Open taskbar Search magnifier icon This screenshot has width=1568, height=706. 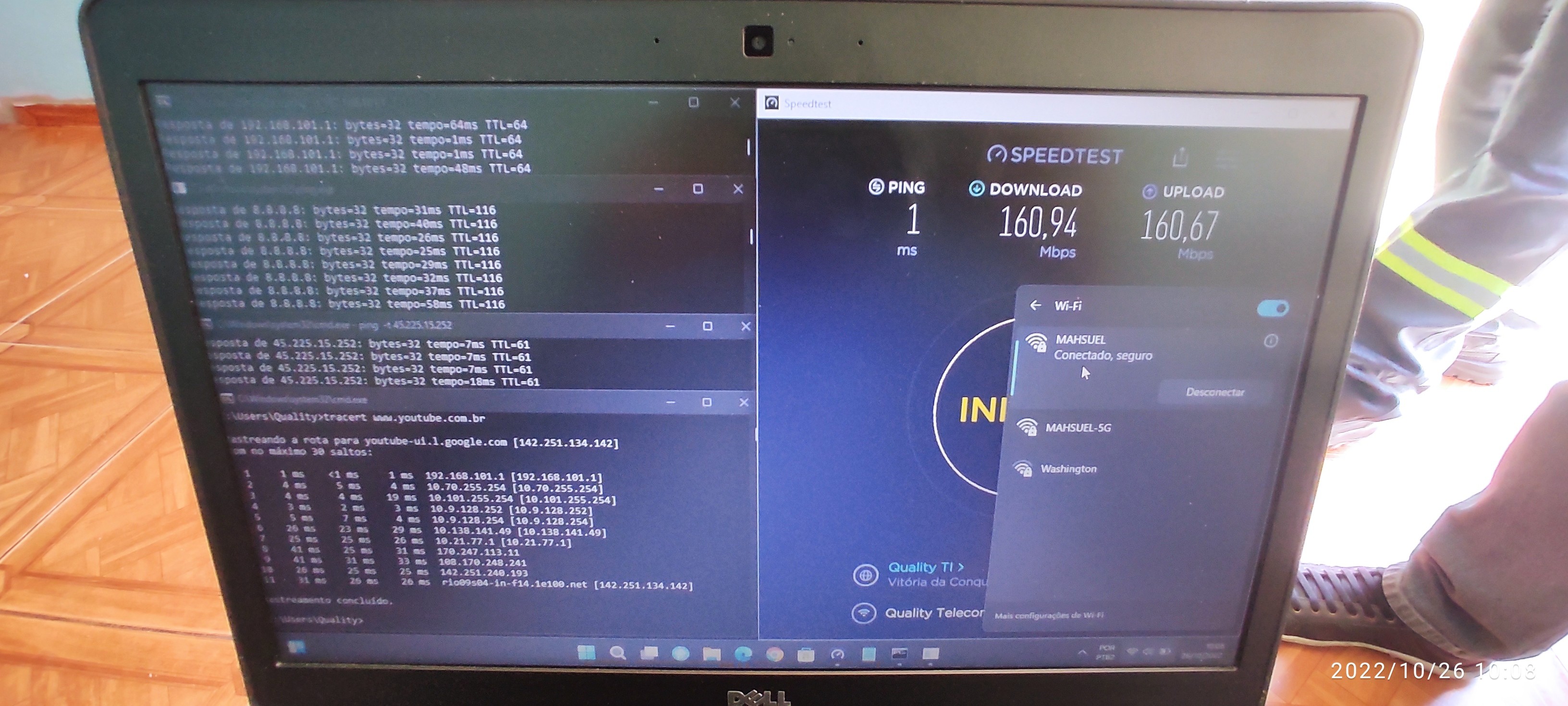click(618, 653)
